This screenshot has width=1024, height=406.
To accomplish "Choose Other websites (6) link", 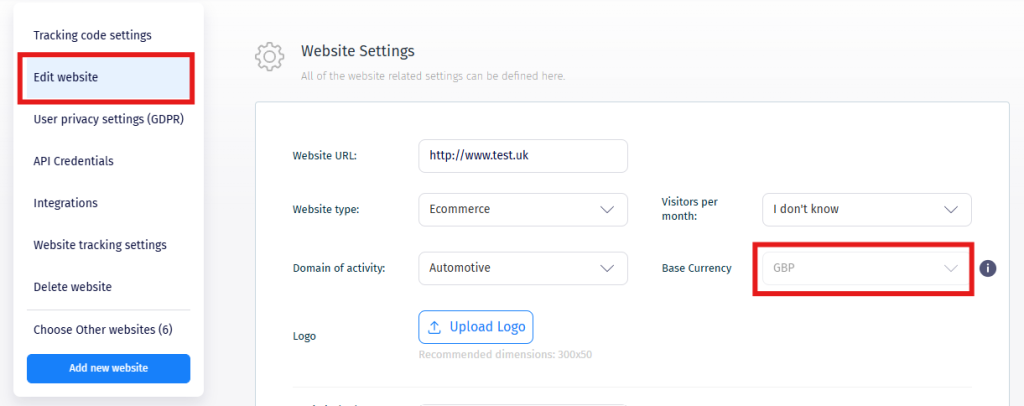I will coord(103,329).
